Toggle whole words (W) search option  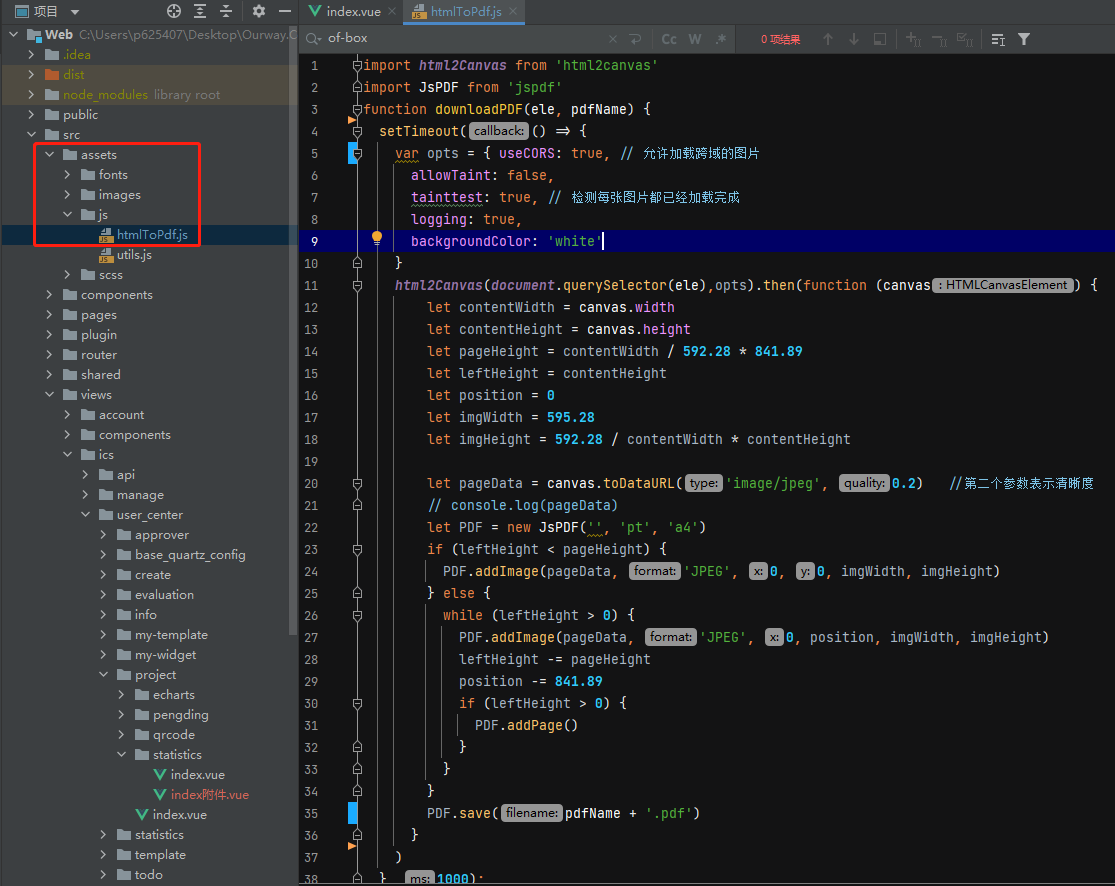point(695,39)
